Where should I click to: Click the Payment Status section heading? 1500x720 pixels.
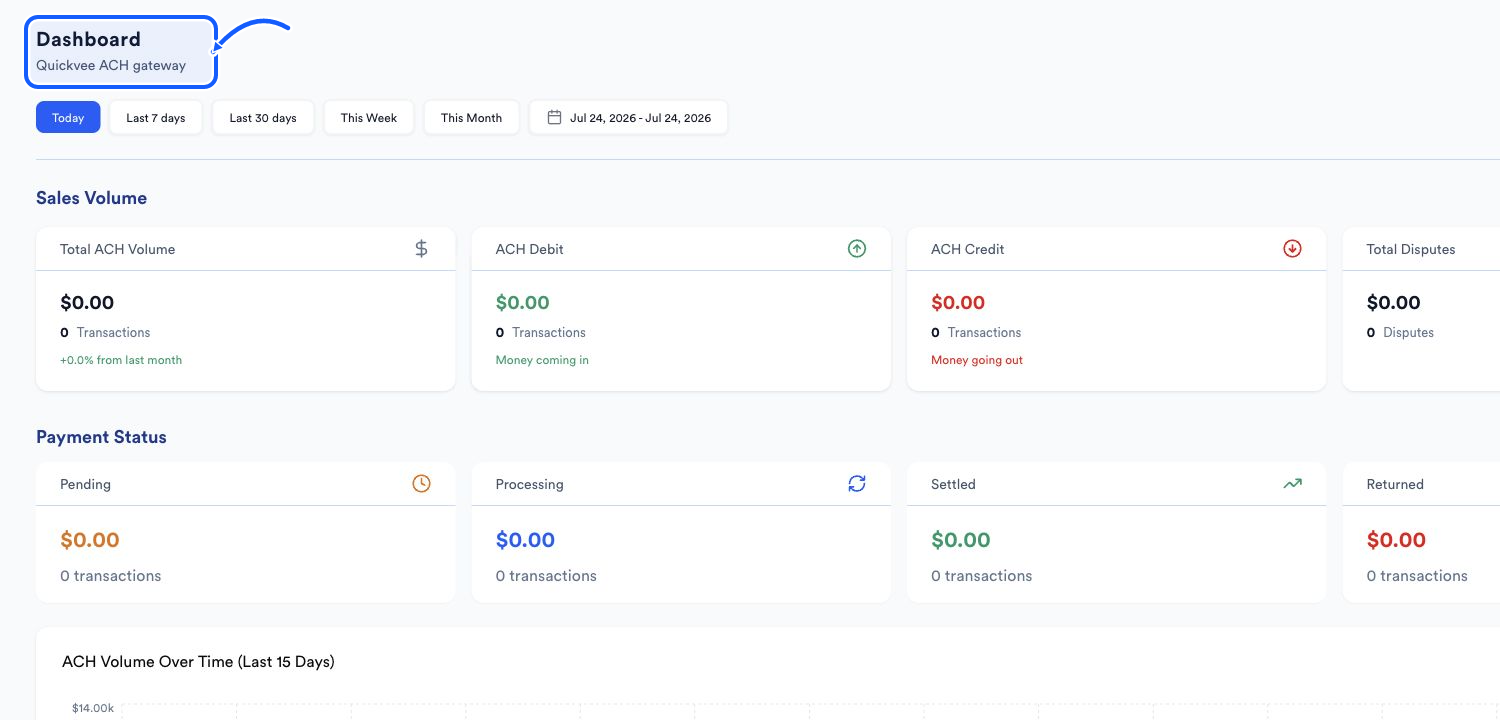[x=101, y=437]
